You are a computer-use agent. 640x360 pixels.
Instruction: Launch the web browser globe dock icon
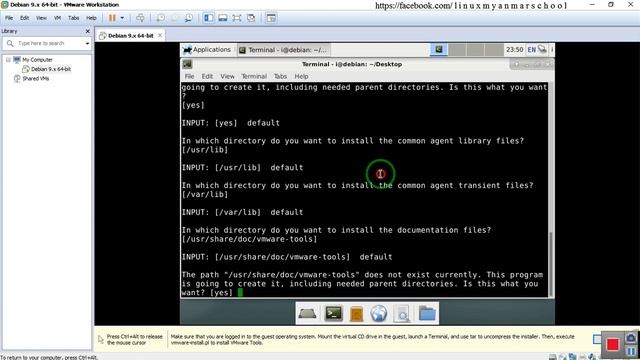coord(378,313)
